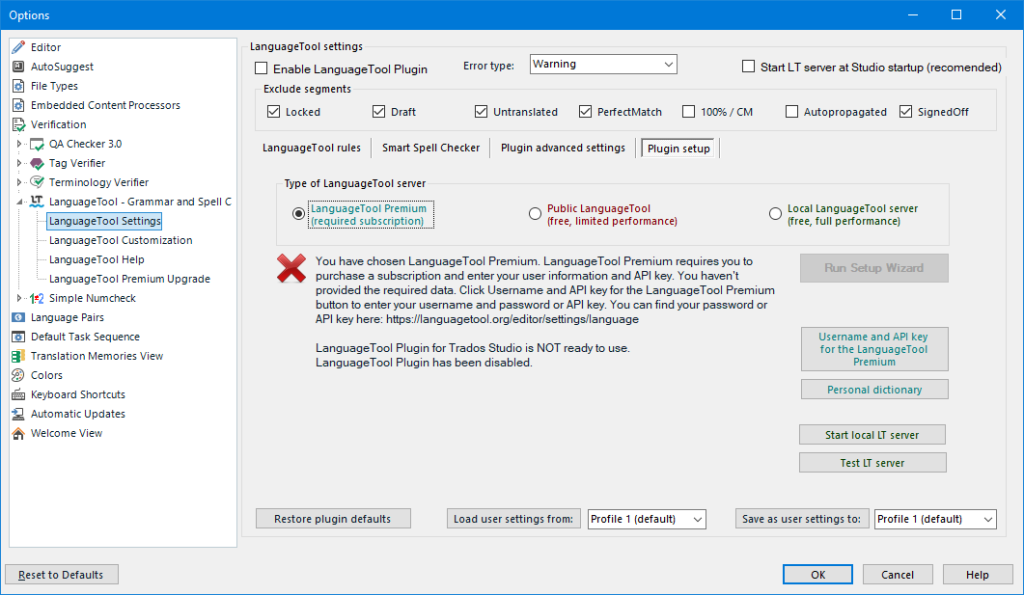This screenshot has width=1024, height=595.
Task: Check Start LT server at Studio startup
Action: (x=748, y=67)
